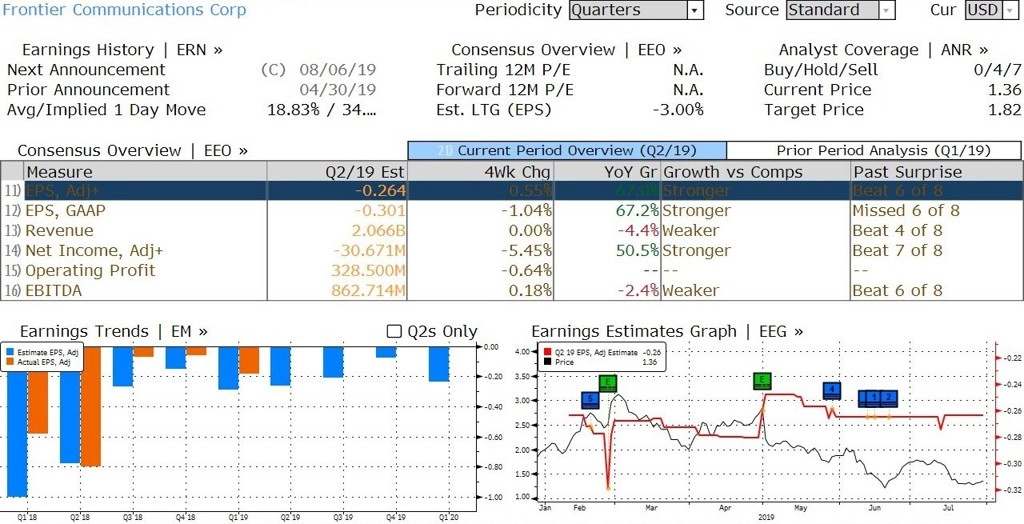Select row 13 Revenue

(511, 231)
